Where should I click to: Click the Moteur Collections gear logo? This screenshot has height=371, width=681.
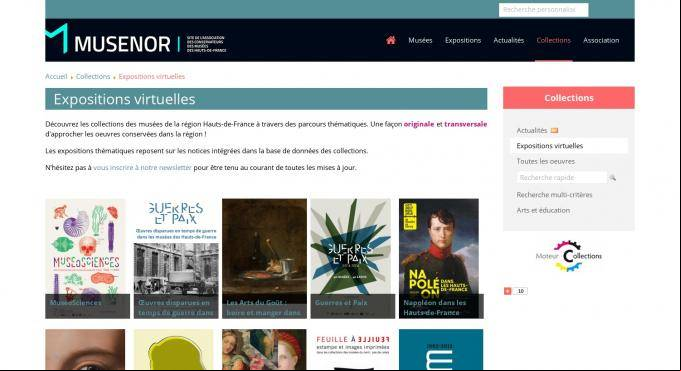pos(569,256)
